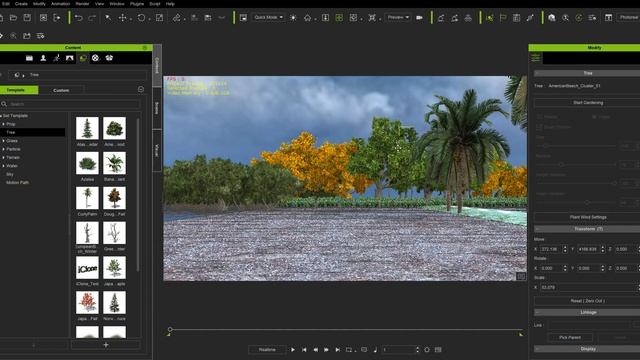640x360 pixels.
Task: Expand the Particle tree node
Action: coord(4,149)
